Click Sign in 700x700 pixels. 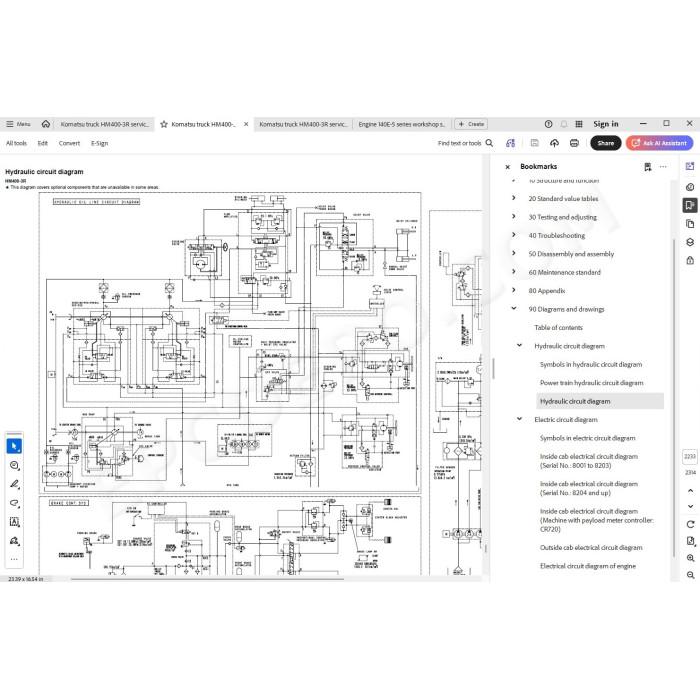(606, 124)
